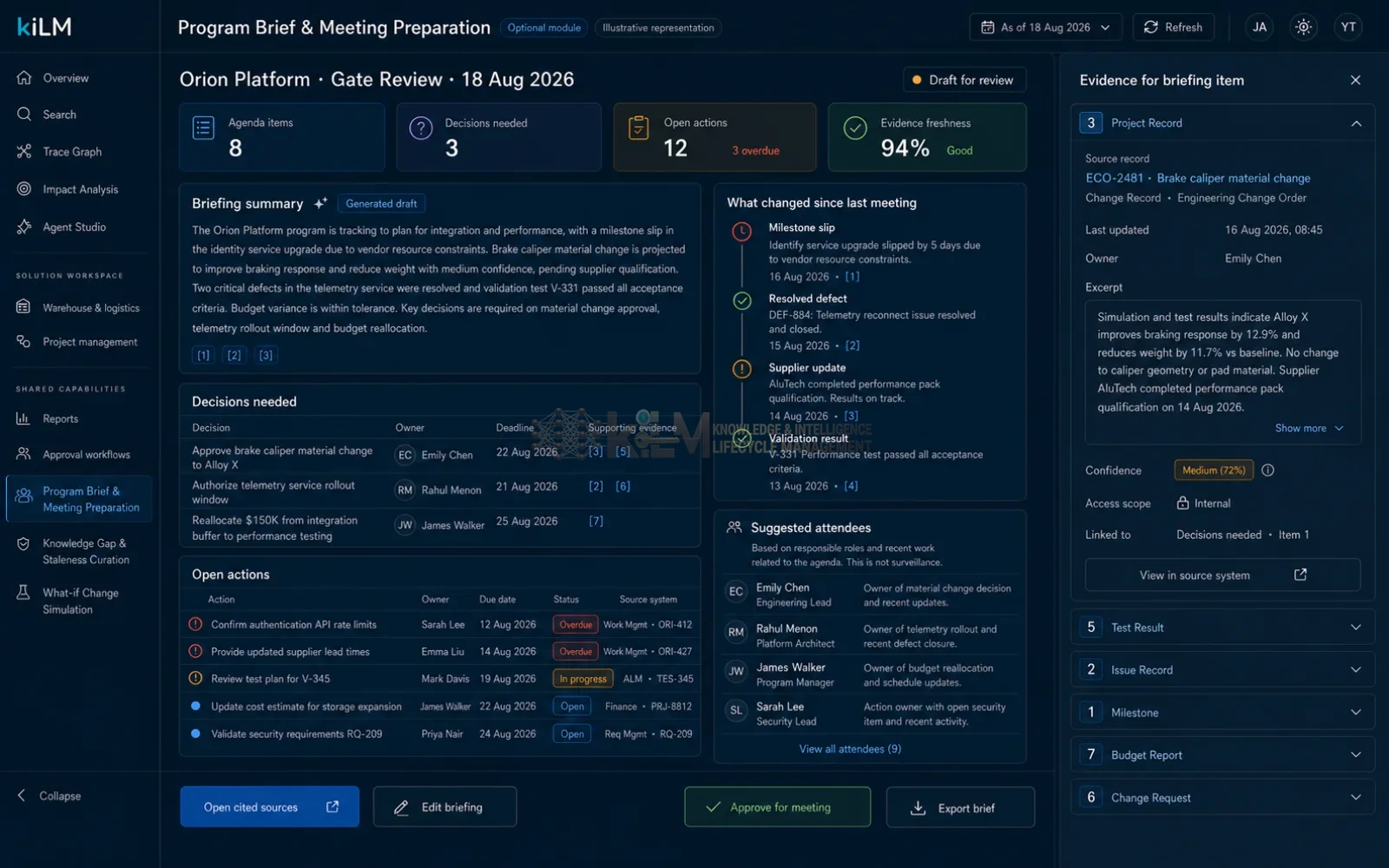Click the sparkle icon beside Briefing summary
The width and height of the screenshot is (1389, 868).
[x=320, y=203]
